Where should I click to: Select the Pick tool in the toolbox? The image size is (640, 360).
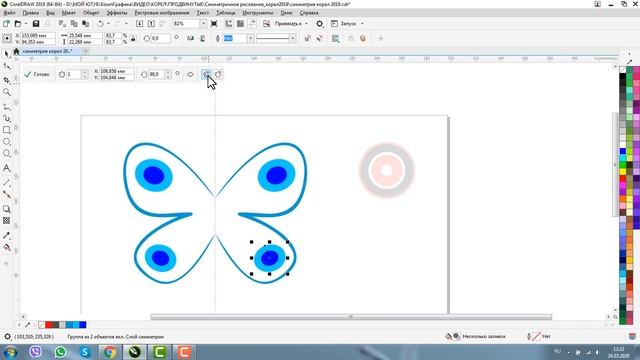[7, 54]
